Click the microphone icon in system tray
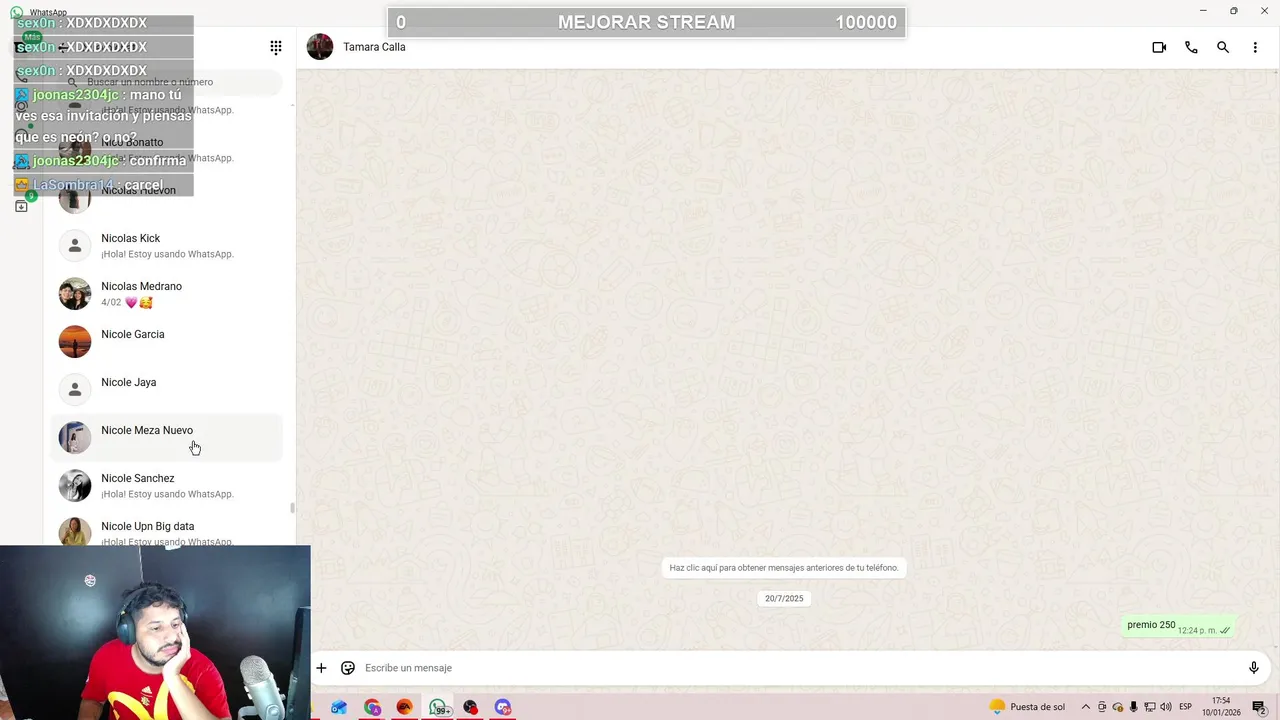Viewport: 1280px width, 720px height. [1133, 707]
